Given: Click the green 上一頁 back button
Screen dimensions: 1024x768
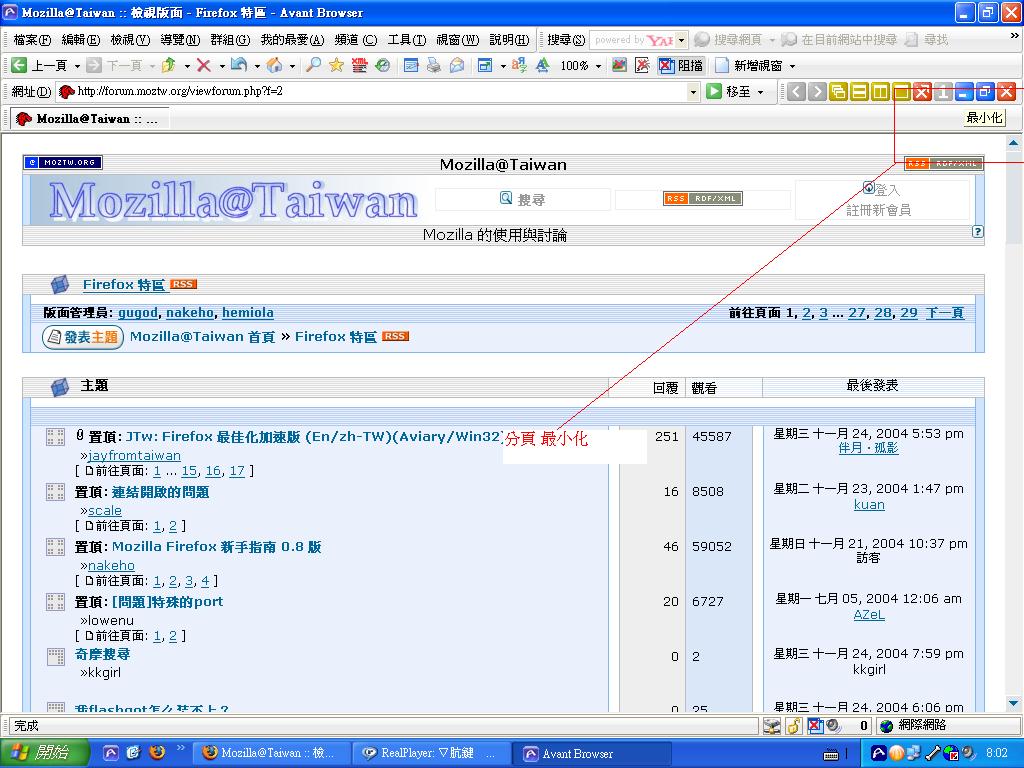Looking at the screenshot, I should (40, 65).
